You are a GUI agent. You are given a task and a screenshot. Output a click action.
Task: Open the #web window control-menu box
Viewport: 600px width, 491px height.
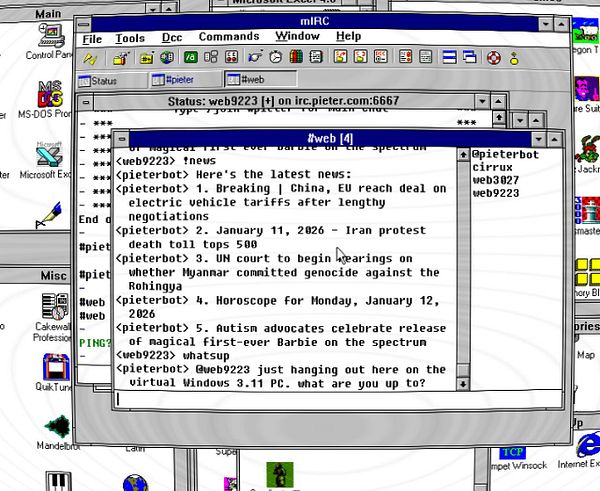(x=122, y=139)
